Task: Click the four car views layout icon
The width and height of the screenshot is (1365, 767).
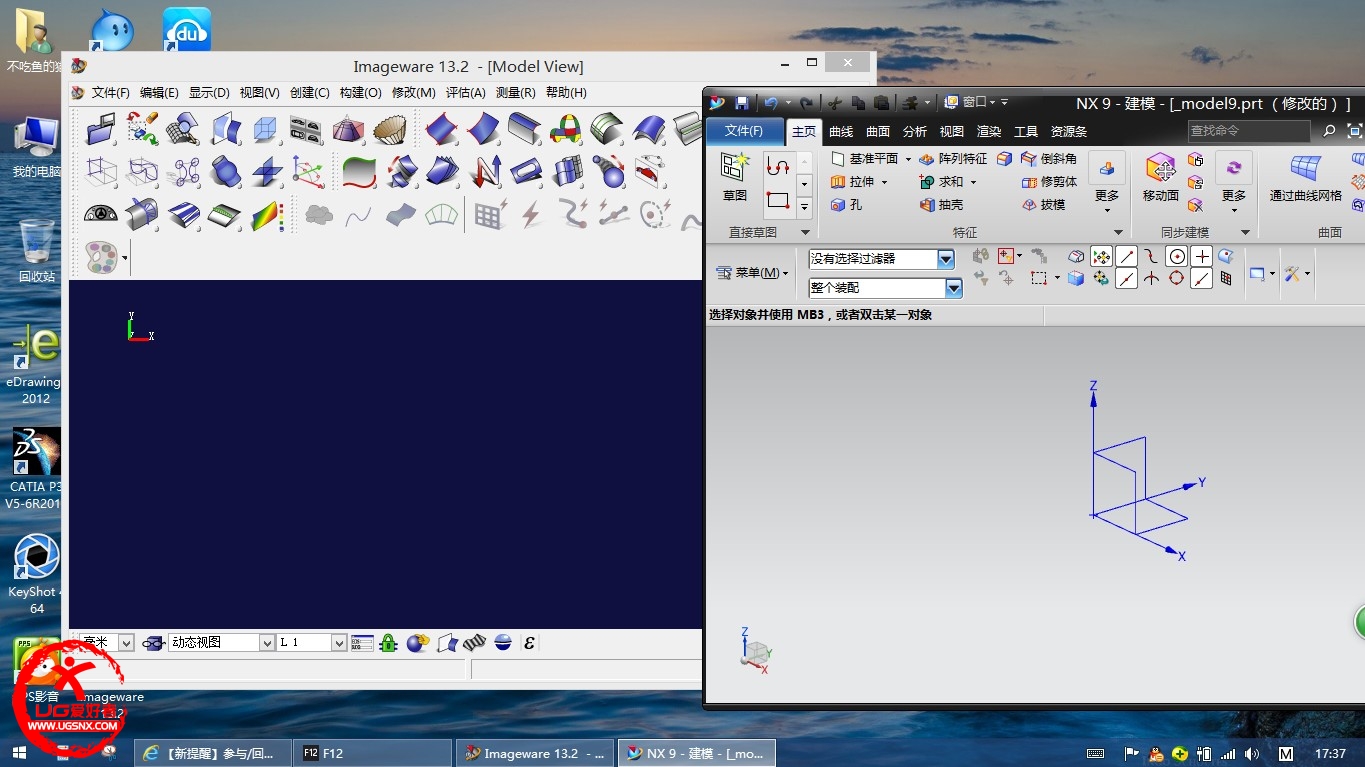Action: pyautogui.click(x=306, y=129)
